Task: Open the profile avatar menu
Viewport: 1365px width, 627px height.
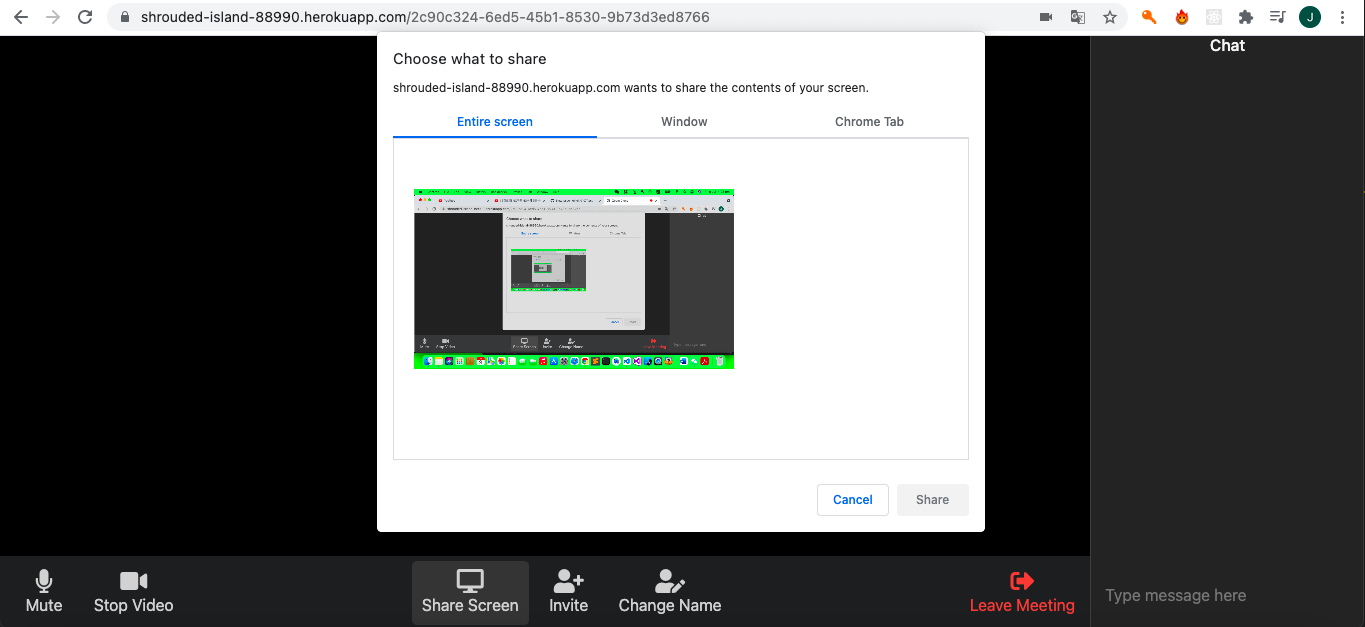Action: tap(1309, 16)
